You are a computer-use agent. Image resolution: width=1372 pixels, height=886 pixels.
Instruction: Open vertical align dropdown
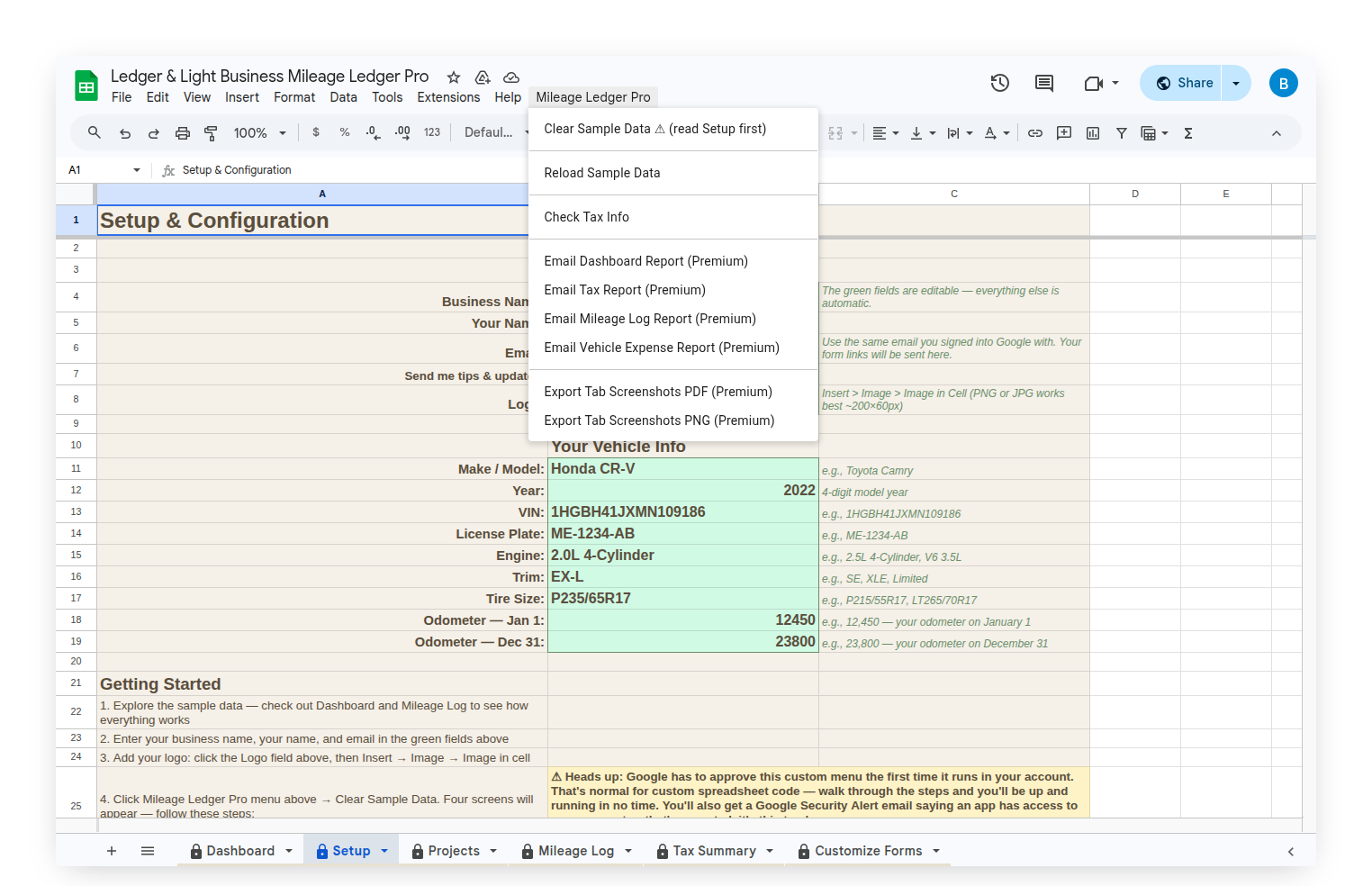923,133
